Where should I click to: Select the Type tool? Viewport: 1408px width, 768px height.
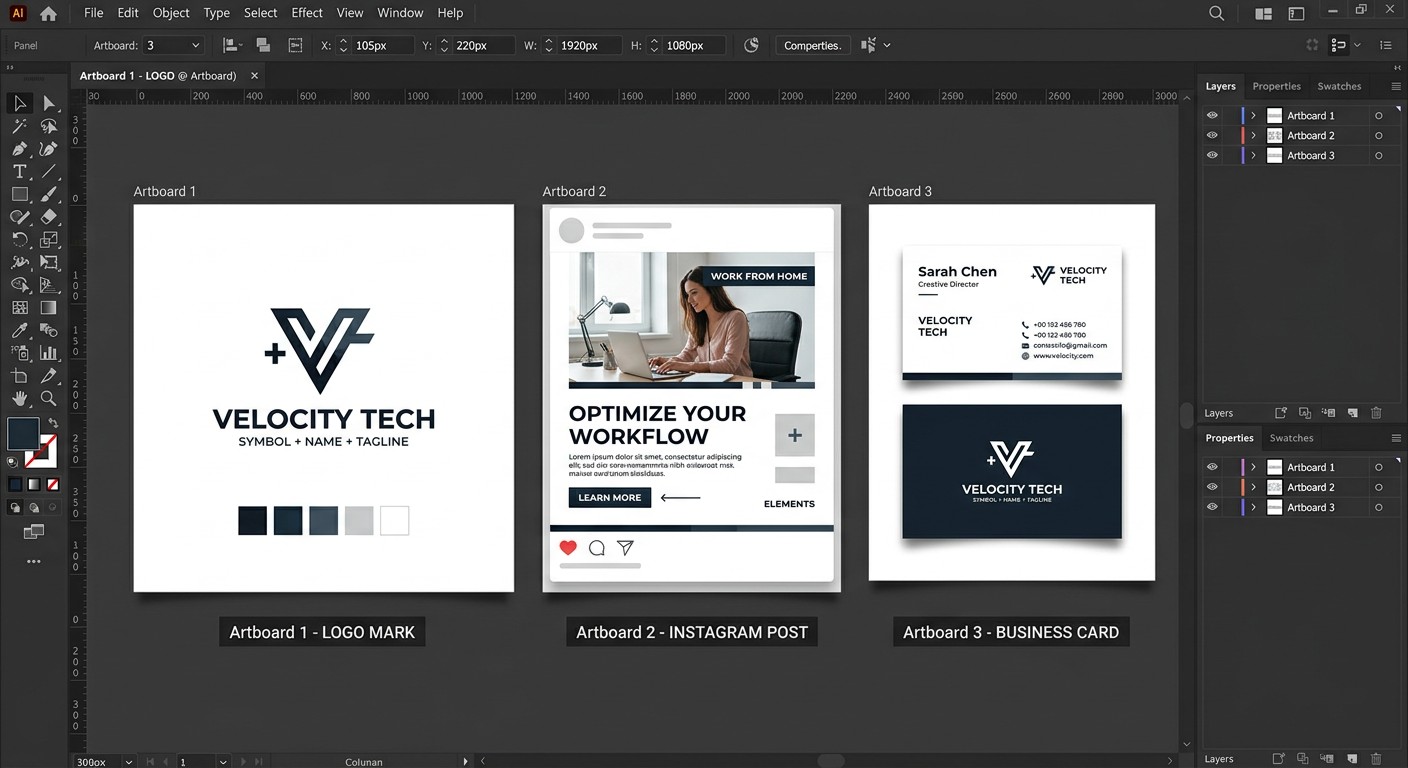click(19, 172)
